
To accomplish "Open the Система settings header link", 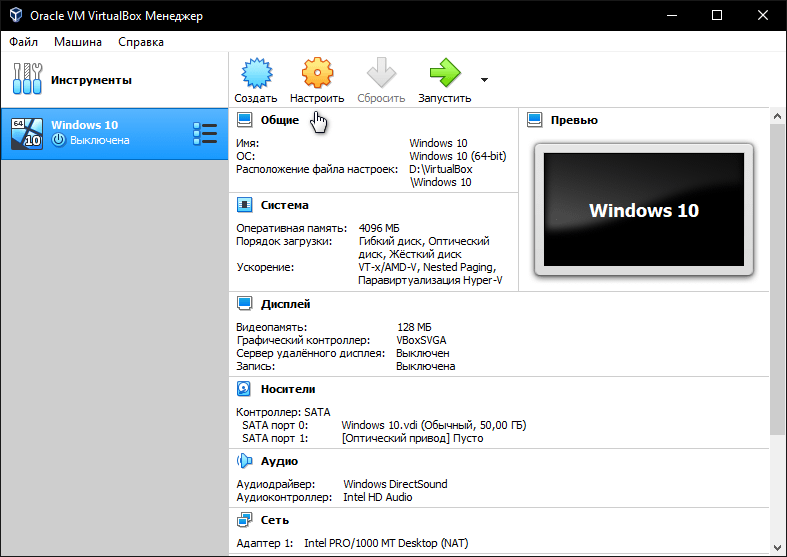I will click(285, 205).
